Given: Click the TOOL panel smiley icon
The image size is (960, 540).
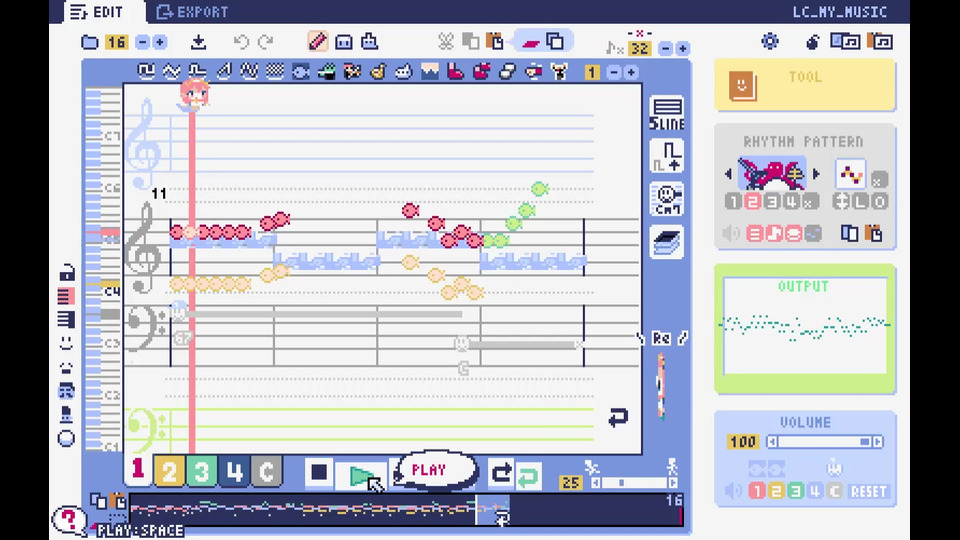Looking at the screenshot, I should (742, 85).
